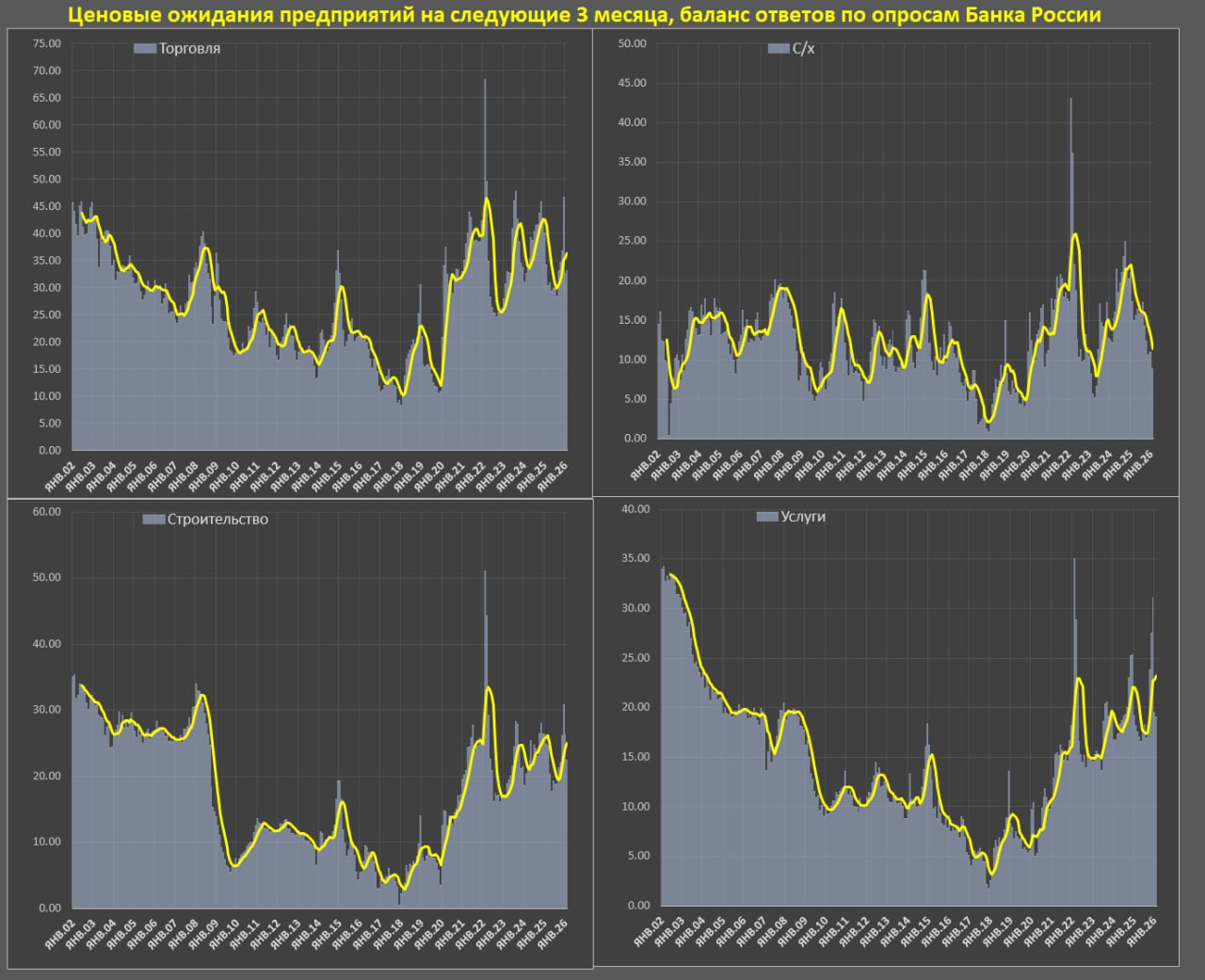Viewport: 1205px width, 980px height.
Task: Click the Услуги legend color swatch
Action: (x=767, y=517)
